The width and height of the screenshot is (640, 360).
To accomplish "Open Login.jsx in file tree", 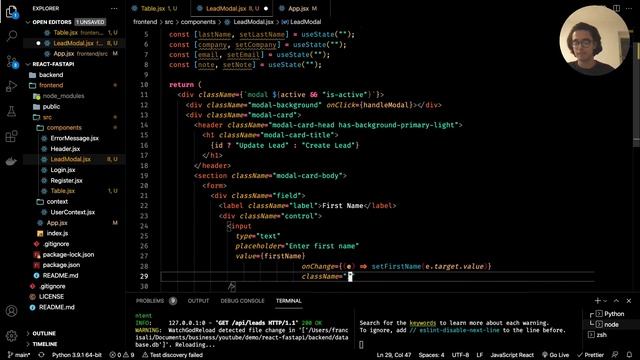I will click(x=62, y=170).
